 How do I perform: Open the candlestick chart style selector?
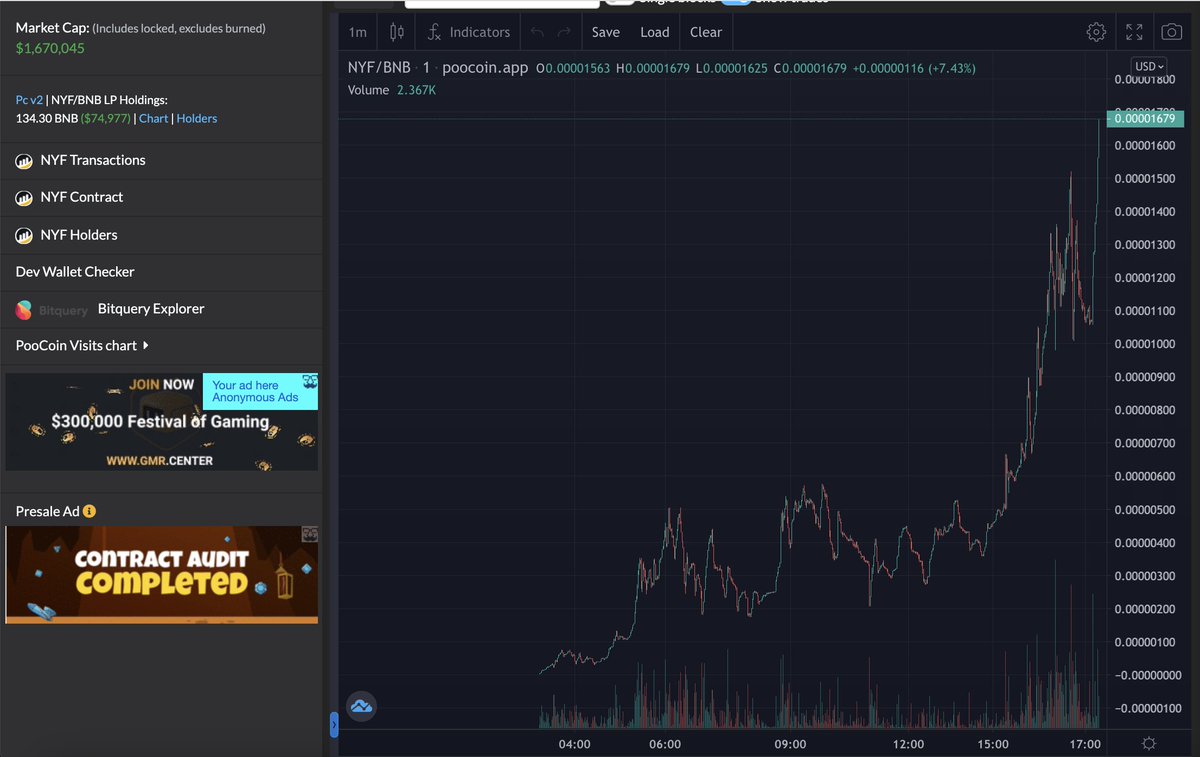[x=396, y=32]
